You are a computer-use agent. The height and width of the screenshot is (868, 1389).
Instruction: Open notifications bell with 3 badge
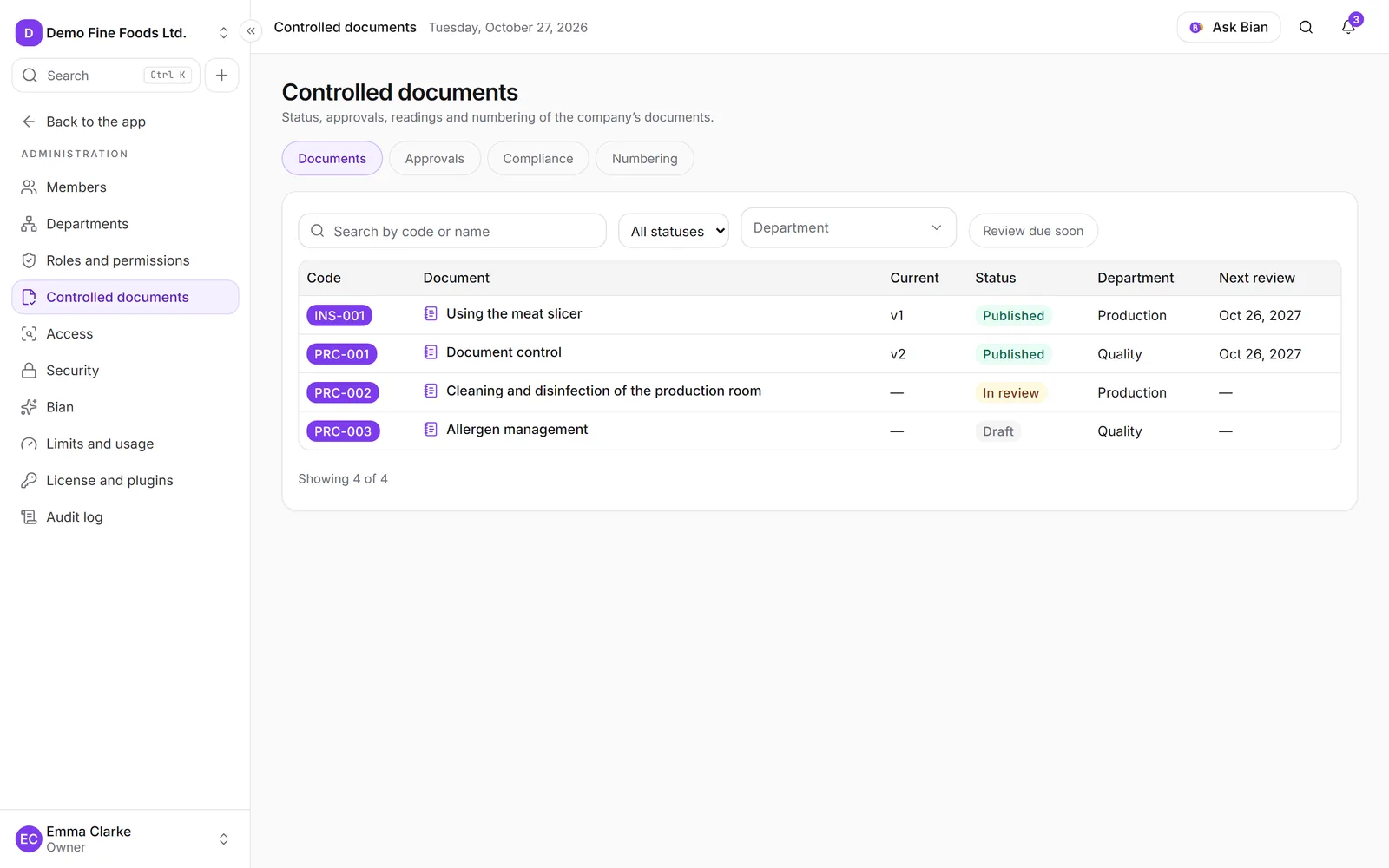(x=1348, y=27)
